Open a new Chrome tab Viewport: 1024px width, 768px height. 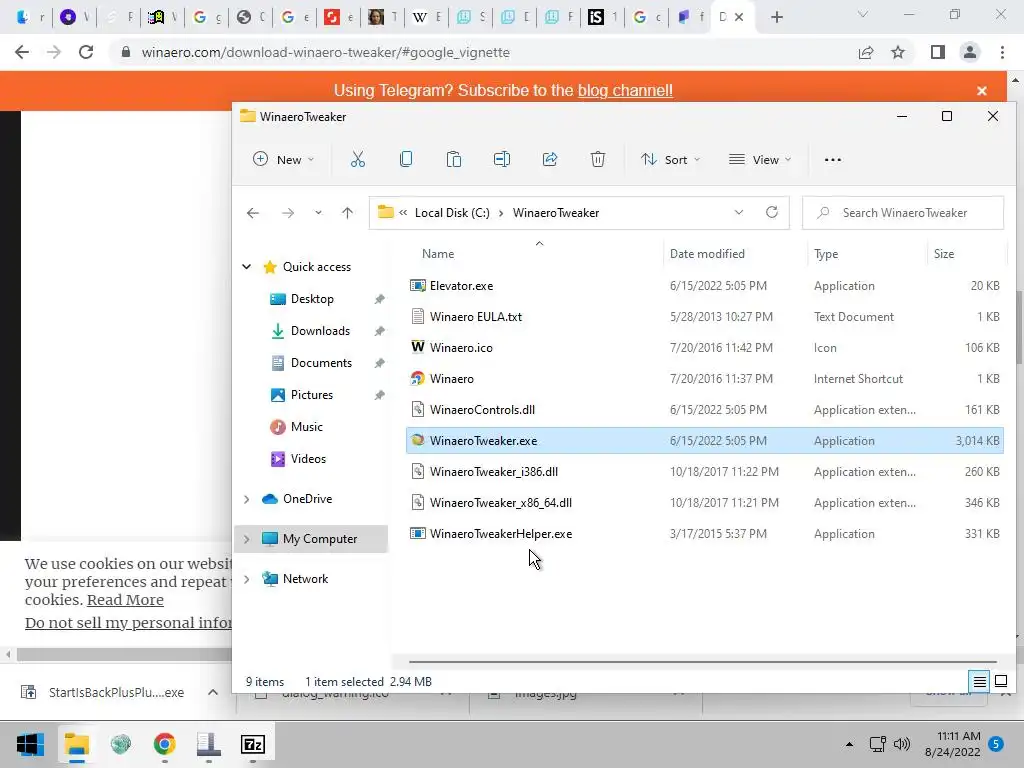pos(776,17)
